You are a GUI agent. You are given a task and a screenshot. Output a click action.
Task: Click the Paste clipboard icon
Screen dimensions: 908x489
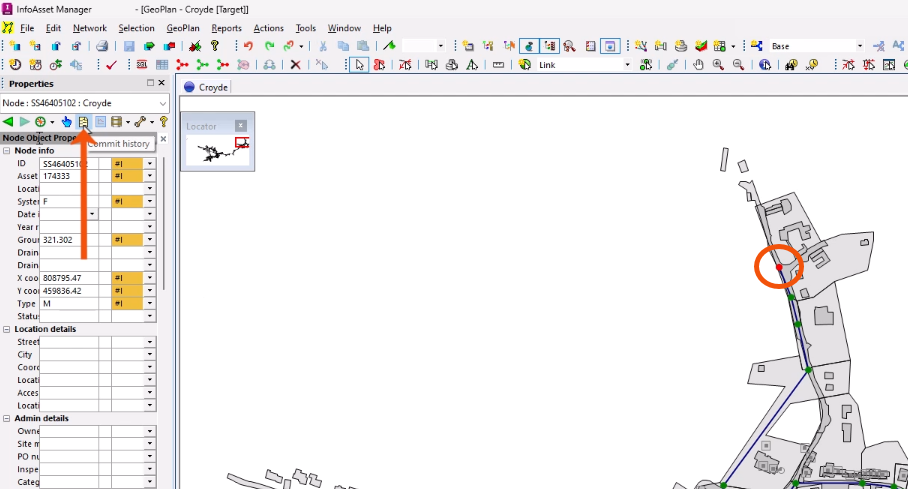pyautogui.click(x=363, y=46)
